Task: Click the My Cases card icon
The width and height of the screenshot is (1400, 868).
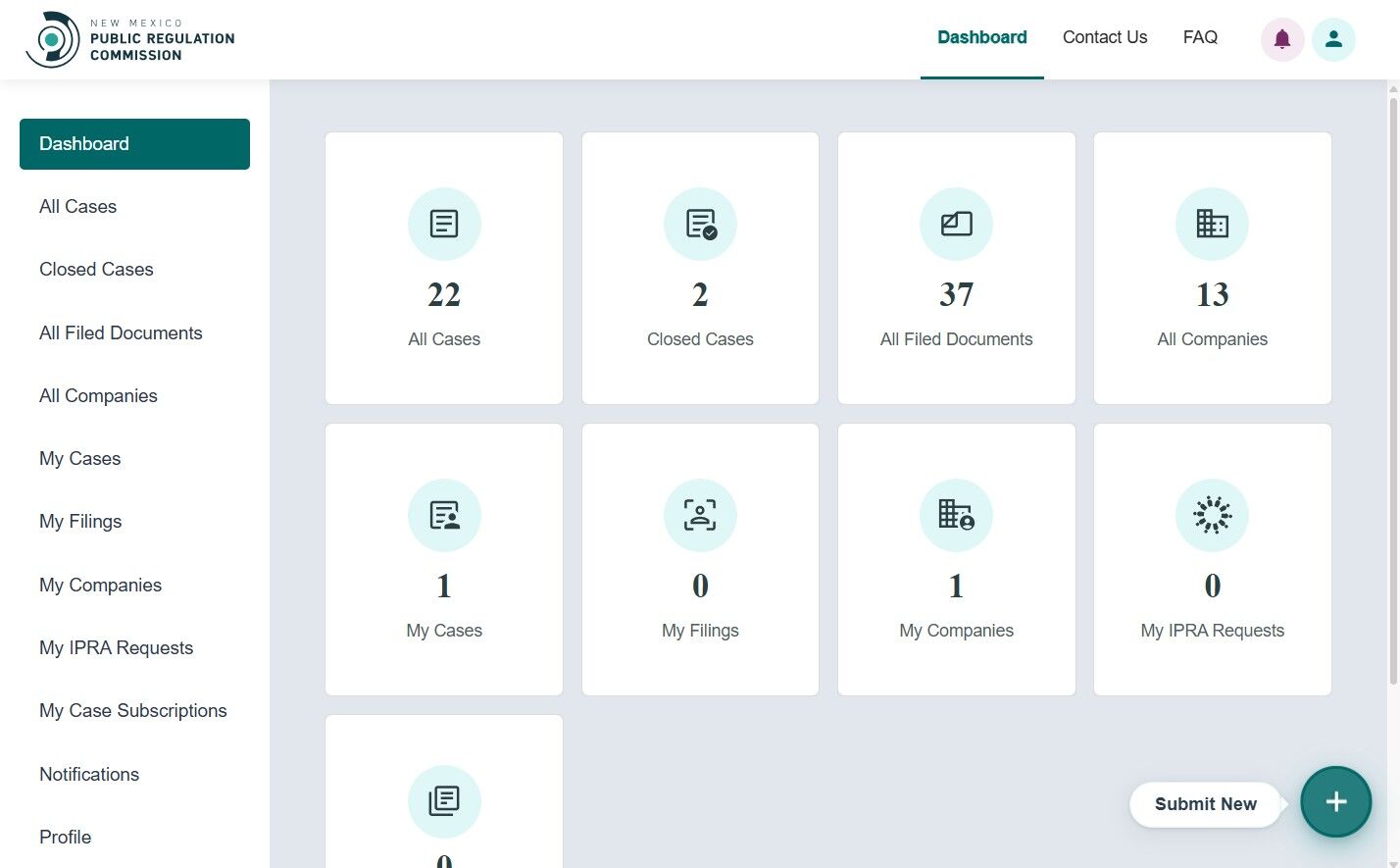Action: pos(444,515)
